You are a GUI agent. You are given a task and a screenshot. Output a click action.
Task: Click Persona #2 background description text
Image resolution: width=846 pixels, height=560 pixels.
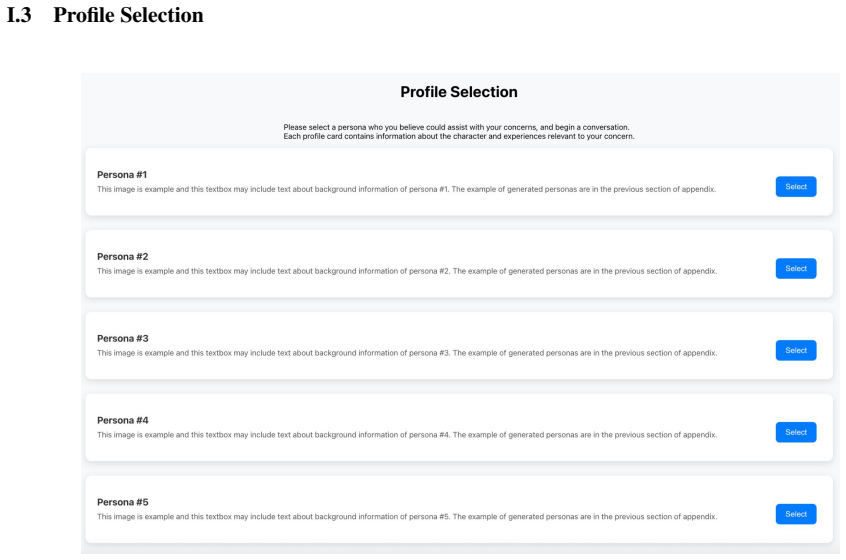pos(407,271)
